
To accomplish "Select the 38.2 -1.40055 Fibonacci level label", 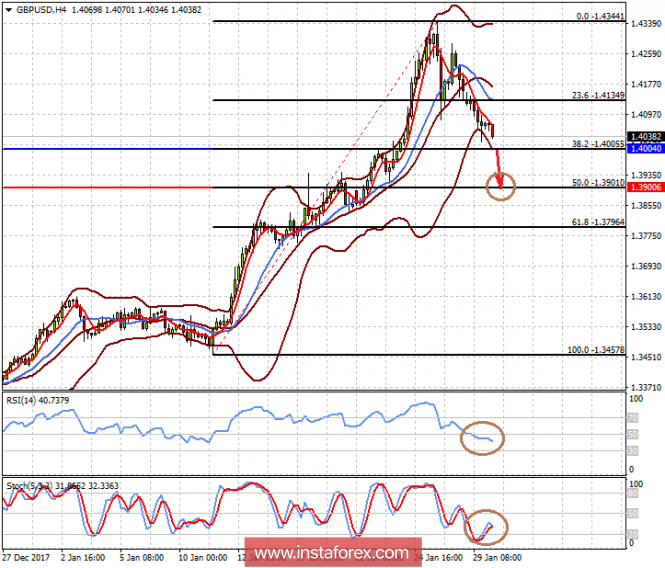I will (598, 144).
